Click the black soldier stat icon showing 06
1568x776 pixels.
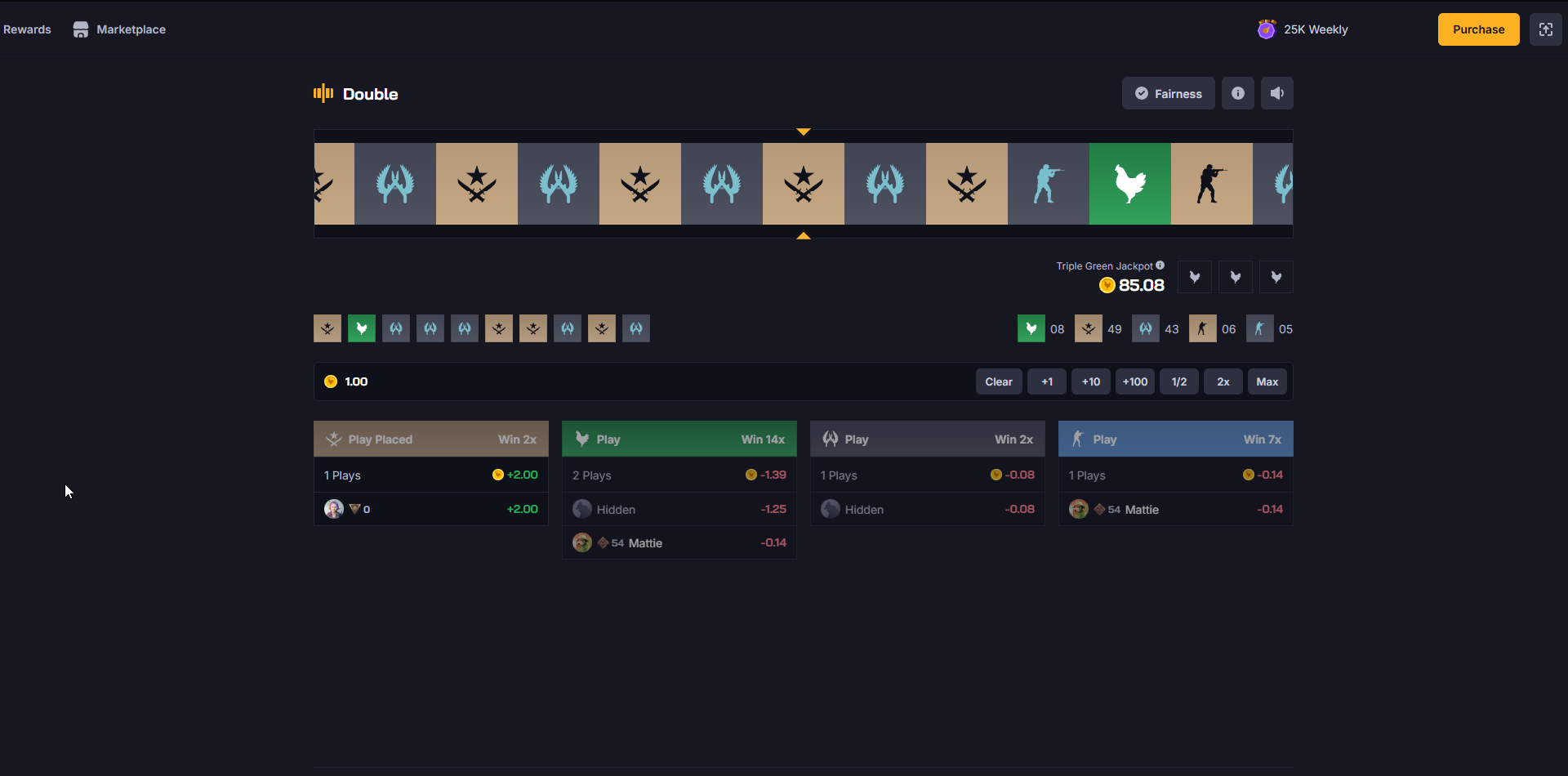(1203, 328)
